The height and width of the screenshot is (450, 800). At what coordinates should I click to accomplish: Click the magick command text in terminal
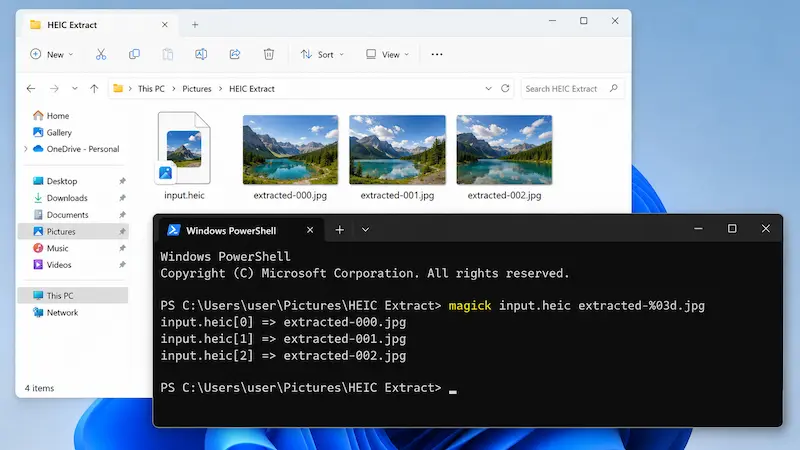click(x=470, y=306)
